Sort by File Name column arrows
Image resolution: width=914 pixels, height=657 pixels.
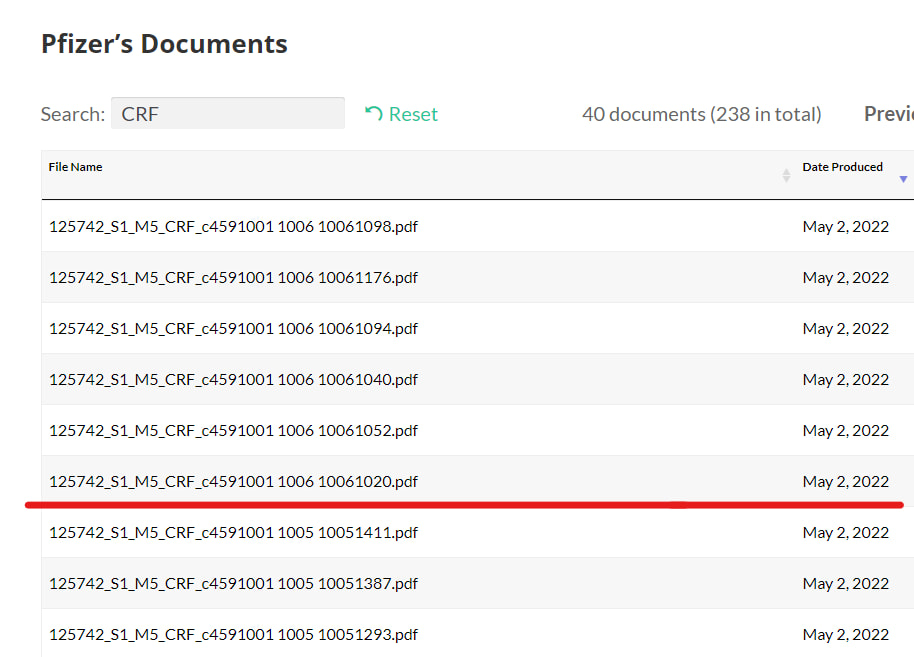(x=786, y=175)
